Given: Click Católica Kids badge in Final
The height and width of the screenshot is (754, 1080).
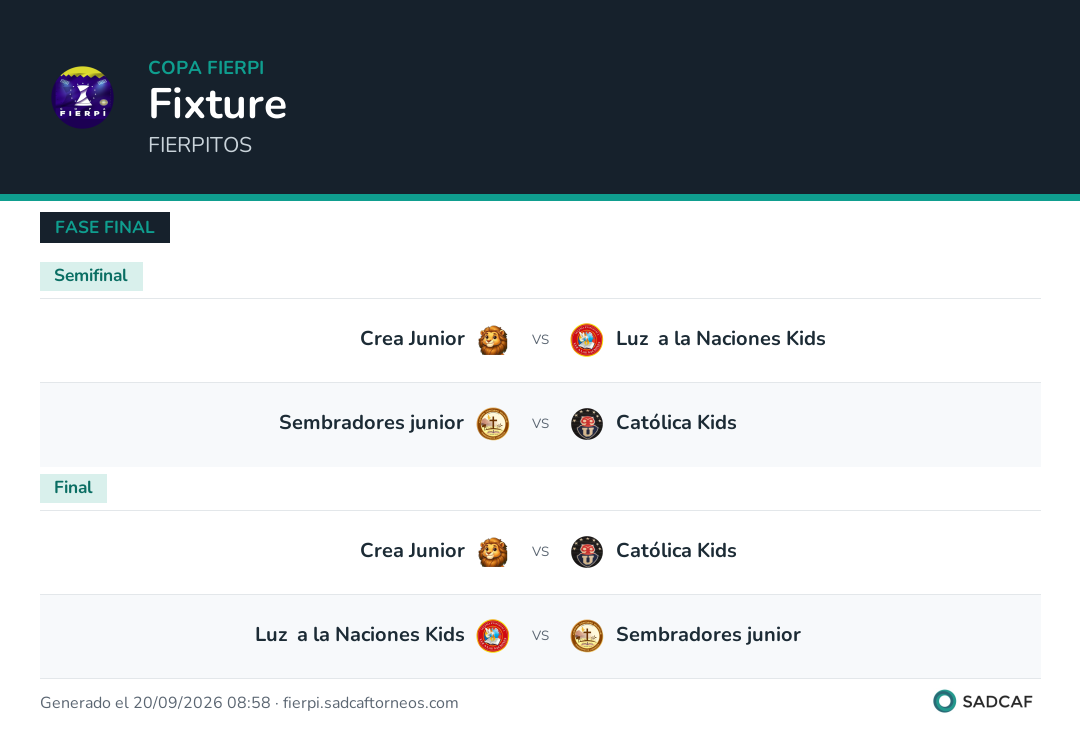Looking at the screenshot, I should [x=587, y=552].
